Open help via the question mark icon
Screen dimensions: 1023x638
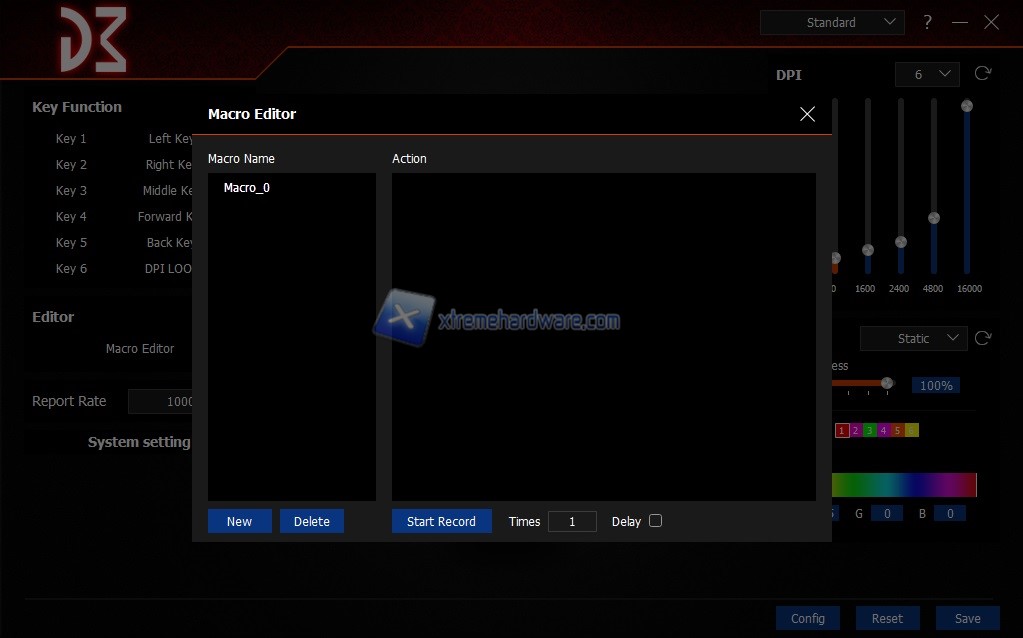[928, 22]
